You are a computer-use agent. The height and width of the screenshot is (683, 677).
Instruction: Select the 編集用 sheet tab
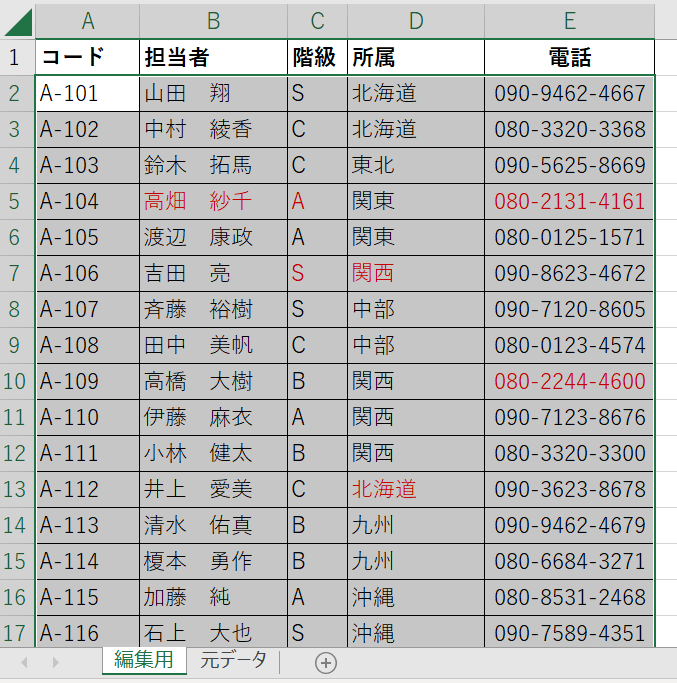144,660
